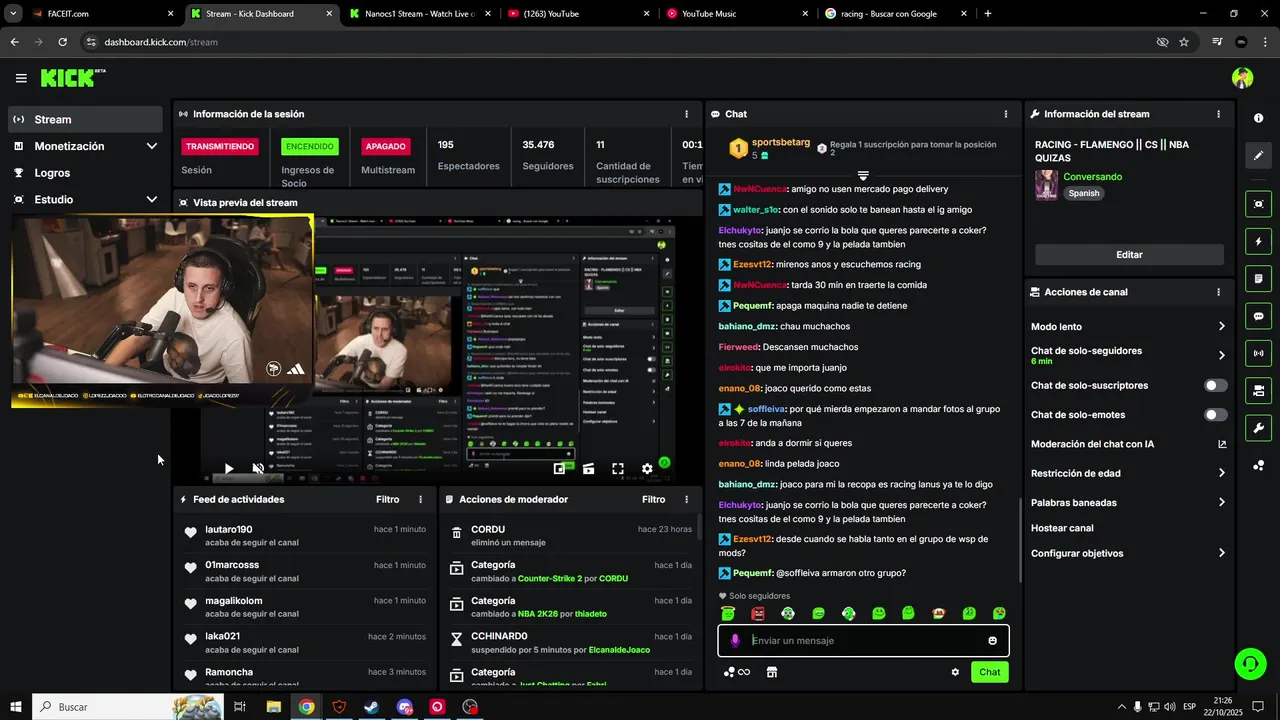This screenshot has height=720, width=1280.
Task: Click the Editar button
Action: [x=1129, y=255]
